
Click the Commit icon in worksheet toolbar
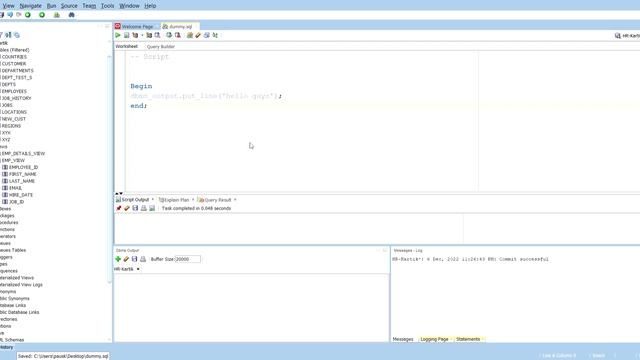tap(169, 36)
